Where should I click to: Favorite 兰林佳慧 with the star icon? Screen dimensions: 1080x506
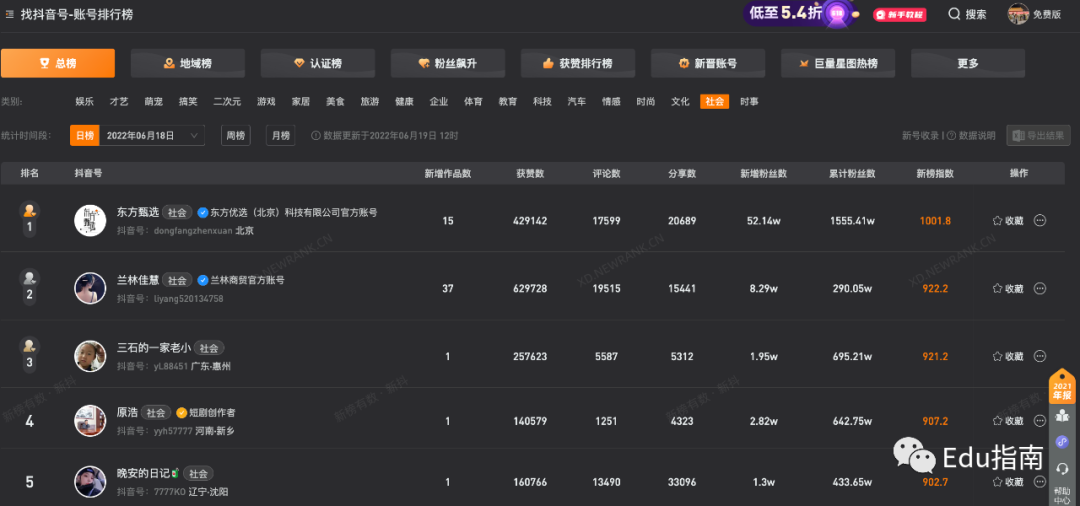click(997, 288)
